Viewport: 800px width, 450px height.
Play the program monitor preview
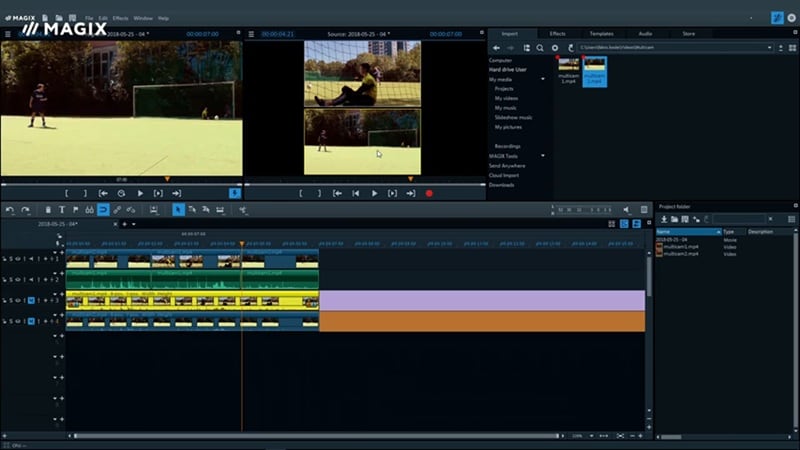[140, 193]
